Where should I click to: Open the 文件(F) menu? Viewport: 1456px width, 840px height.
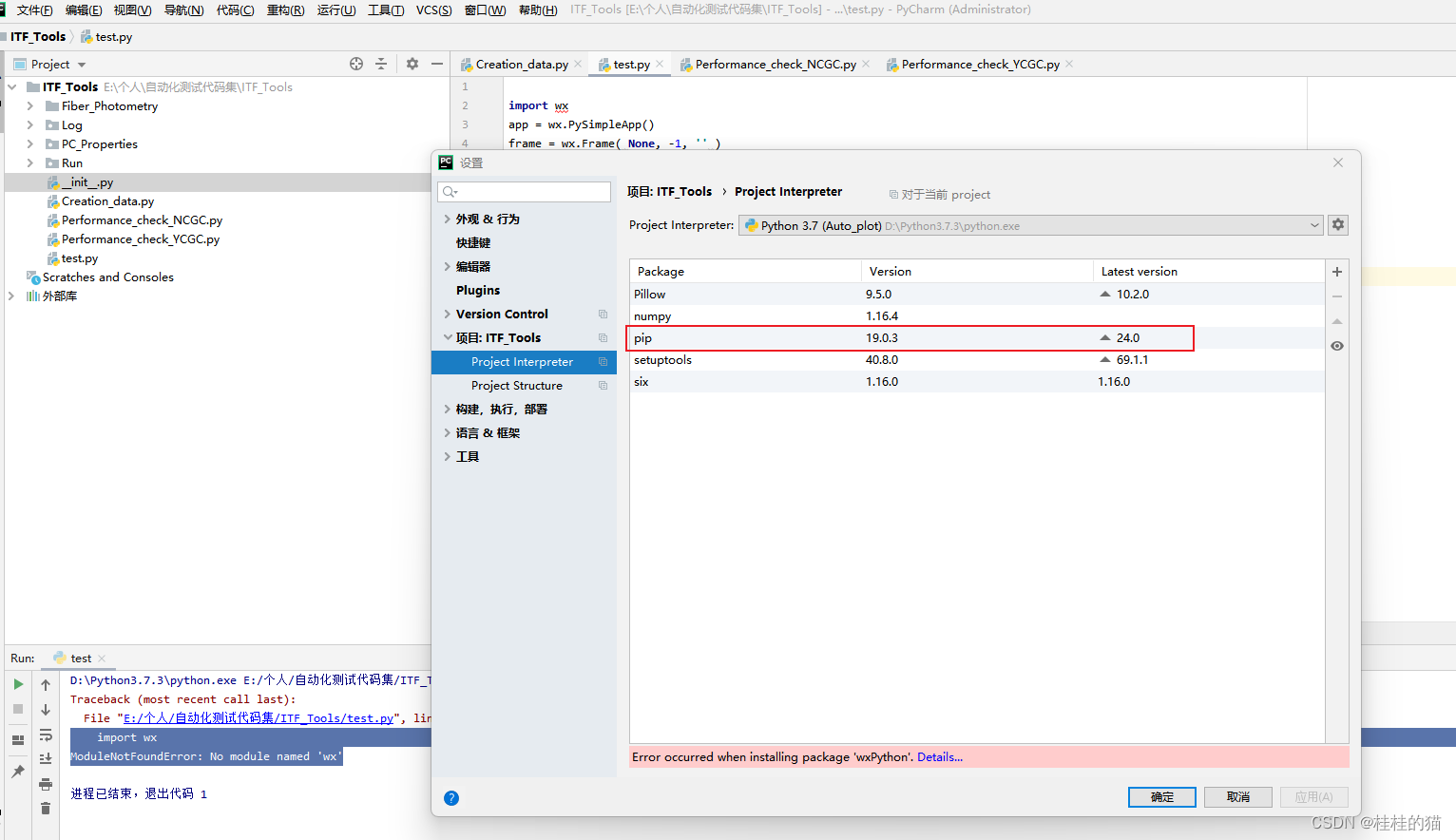34,10
